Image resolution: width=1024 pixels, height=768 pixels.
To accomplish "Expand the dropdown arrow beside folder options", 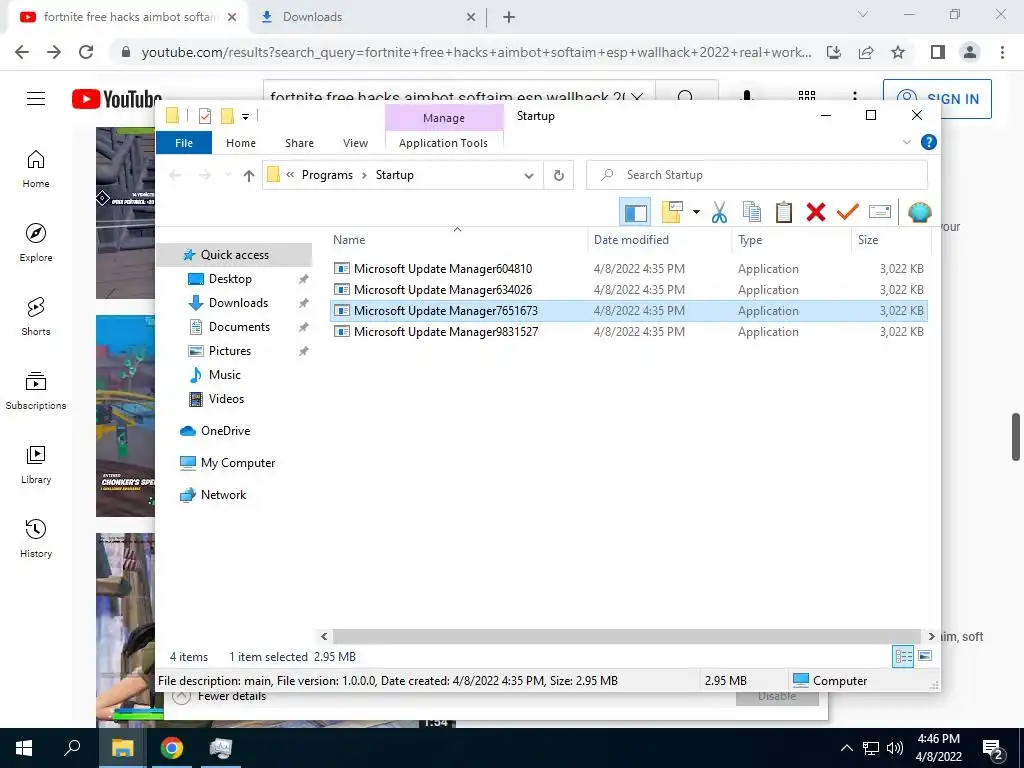I will [696, 212].
